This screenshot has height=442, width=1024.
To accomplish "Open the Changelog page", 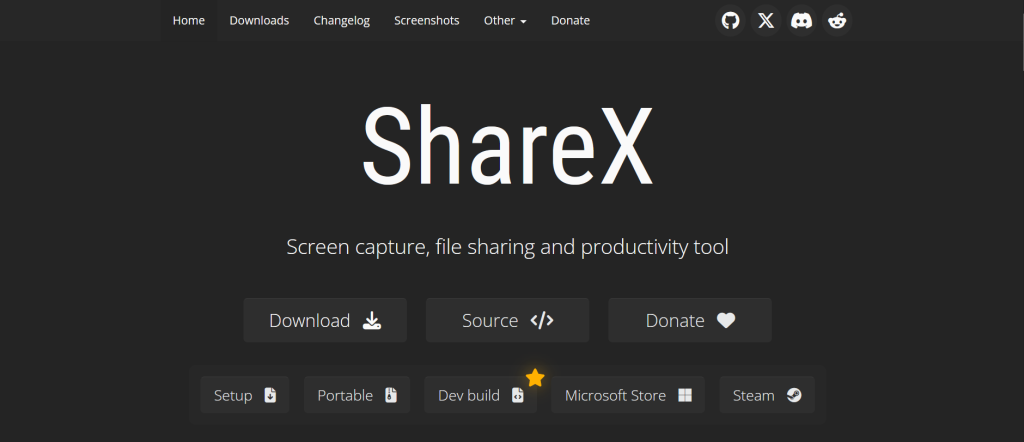I will point(342,20).
